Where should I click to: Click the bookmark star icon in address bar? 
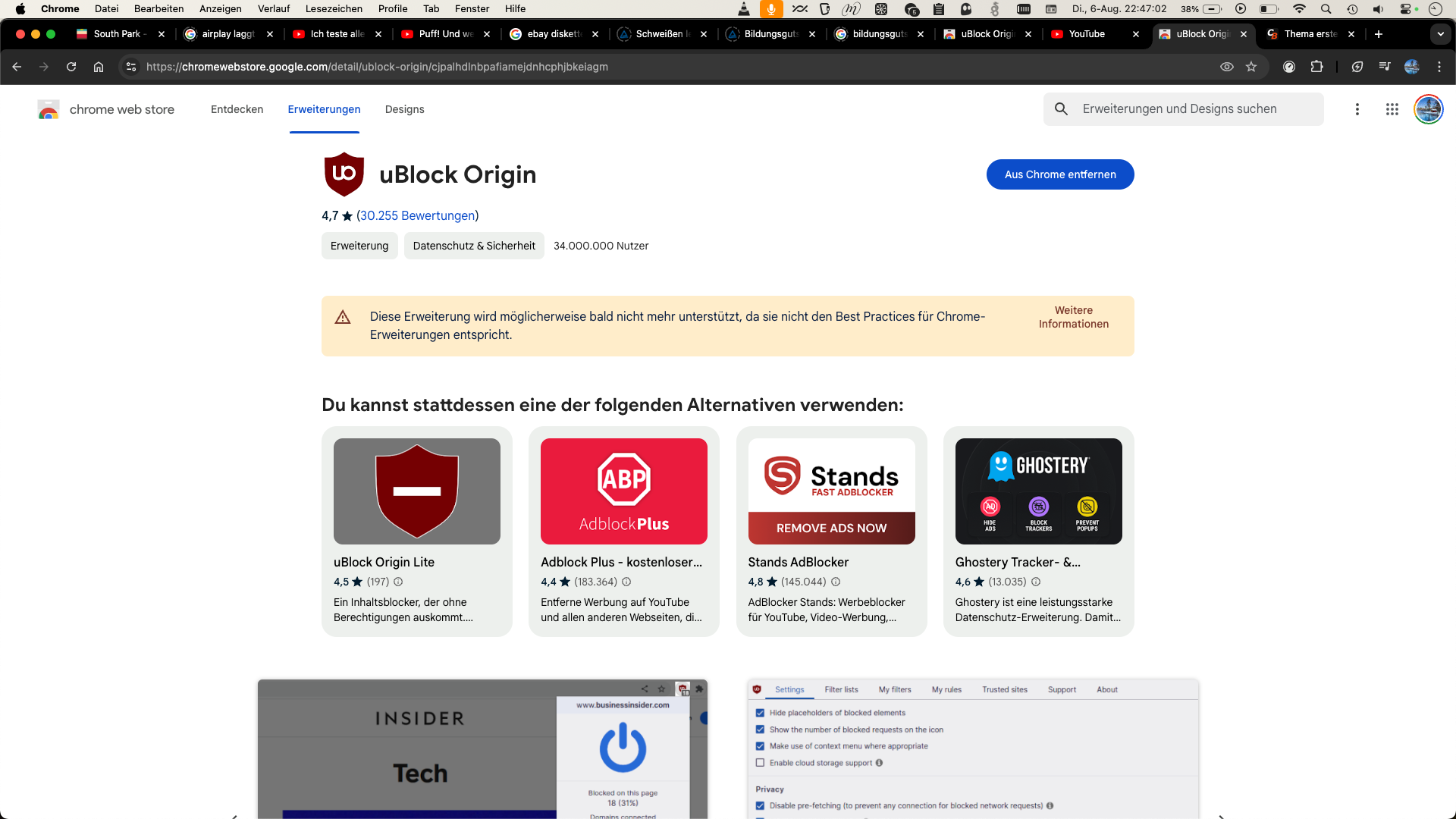pos(1251,67)
